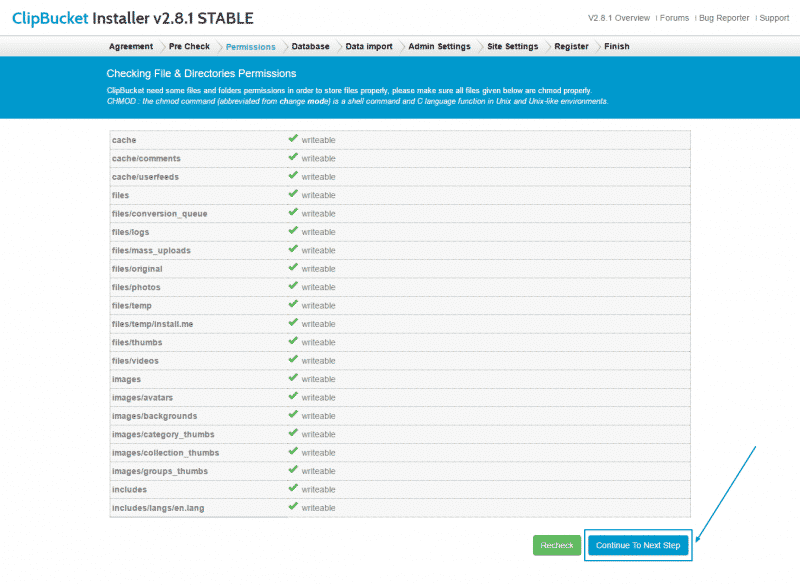
Task: Go to the Agreement step tab
Action: [130, 47]
